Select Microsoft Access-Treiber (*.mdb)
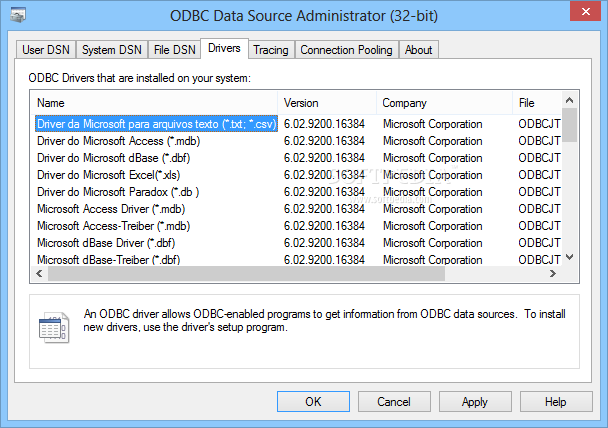Image resolution: width=608 pixels, height=428 pixels. coord(113,226)
